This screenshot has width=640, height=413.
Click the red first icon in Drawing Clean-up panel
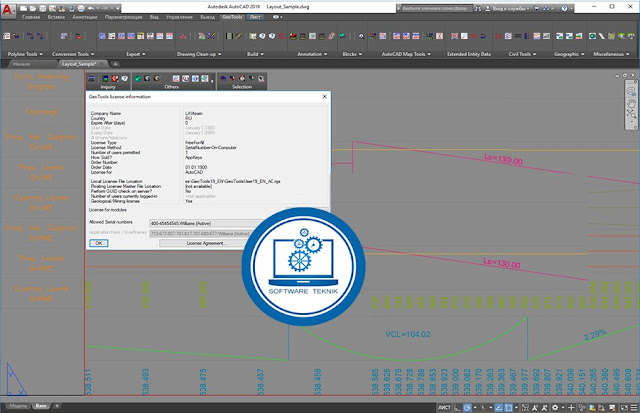[183, 36]
